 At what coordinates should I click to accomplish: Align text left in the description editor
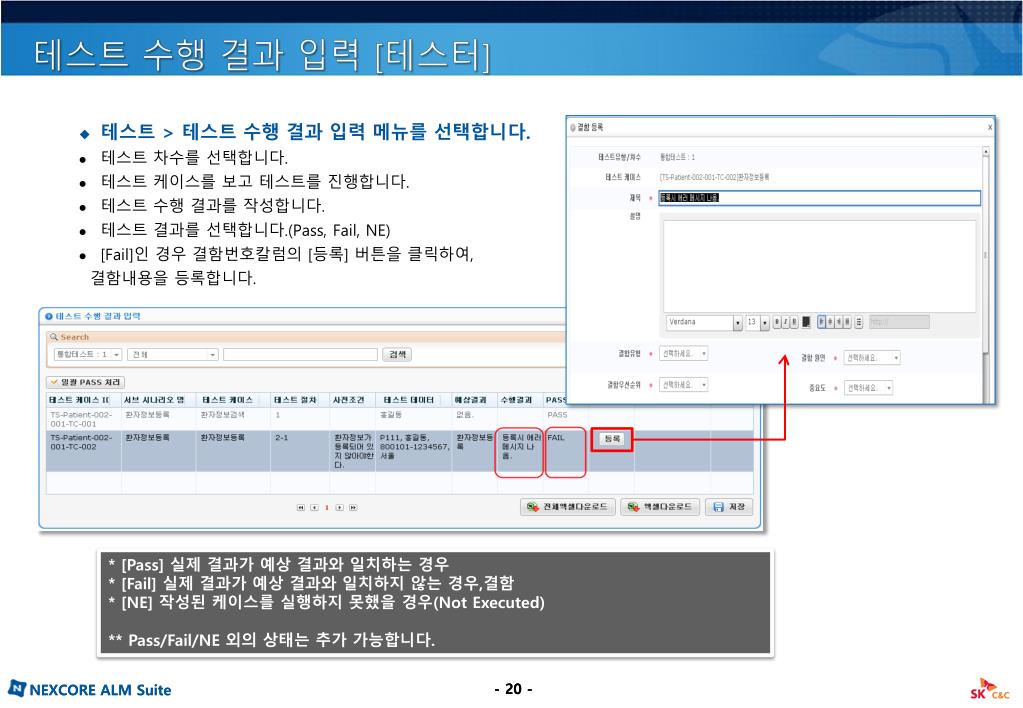(822, 322)
